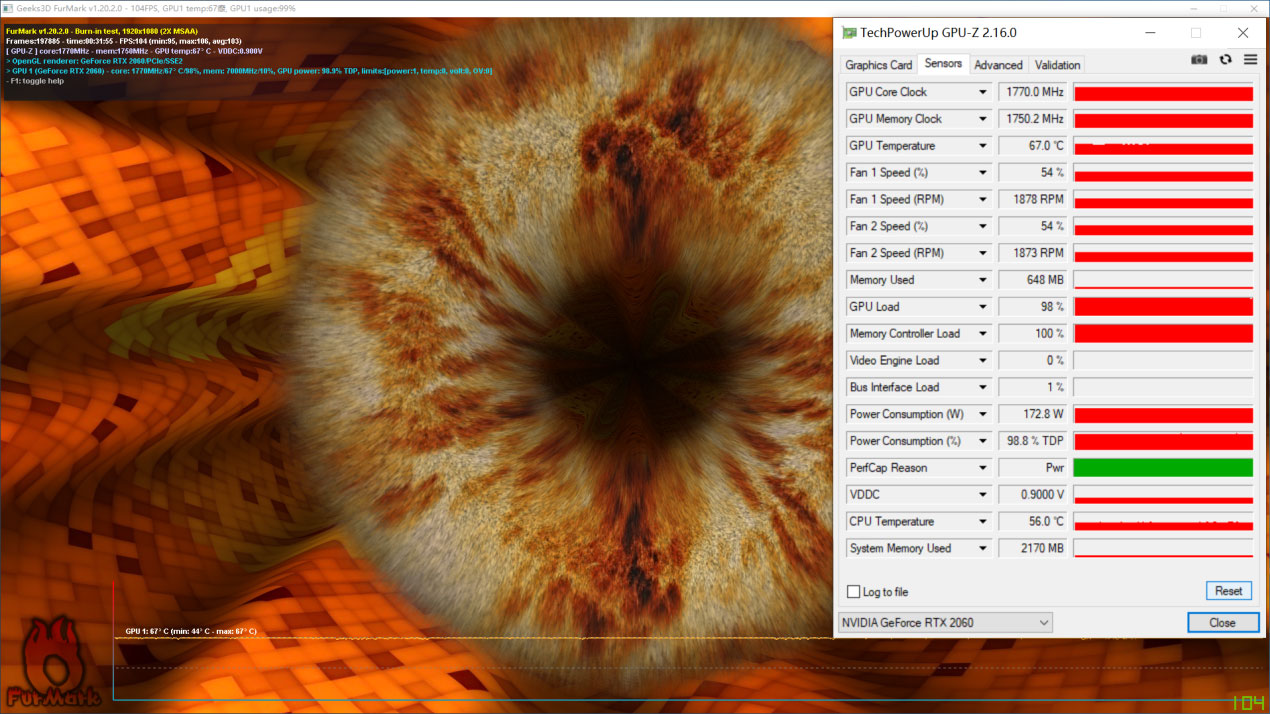Image resolution: width=1270 pixels, height=714 pixels.
Task: Close GPU-Z using the title bar X
Action: [x=1243, y=33]
